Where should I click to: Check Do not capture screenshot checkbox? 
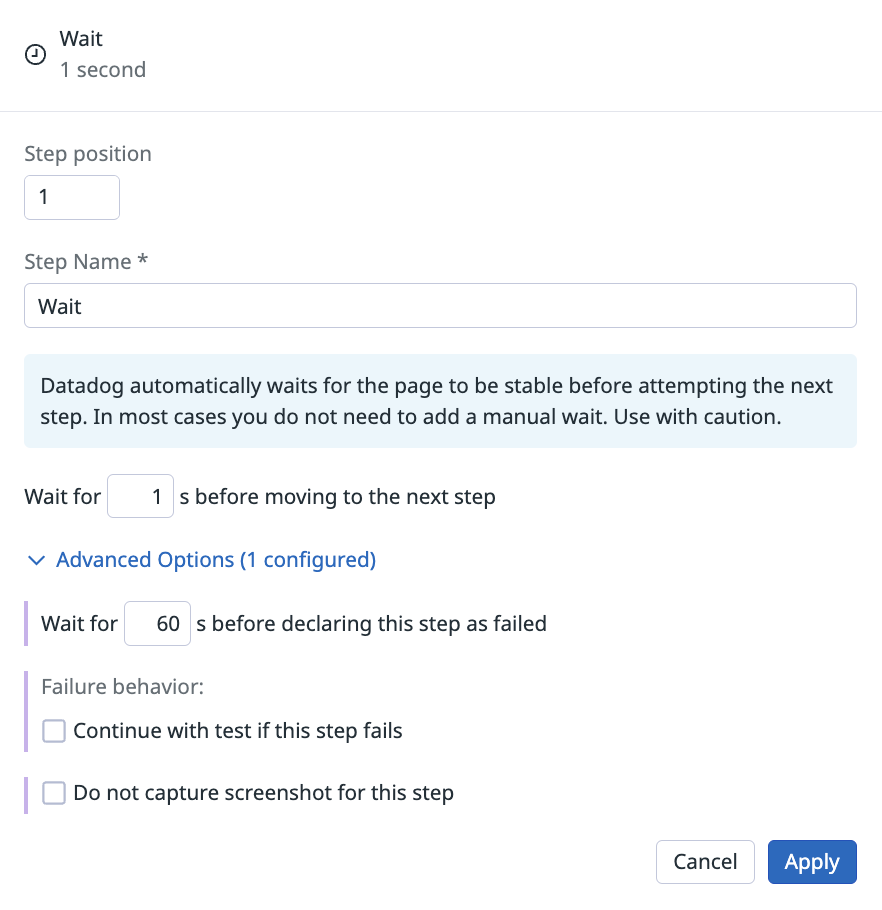point(54,793)
